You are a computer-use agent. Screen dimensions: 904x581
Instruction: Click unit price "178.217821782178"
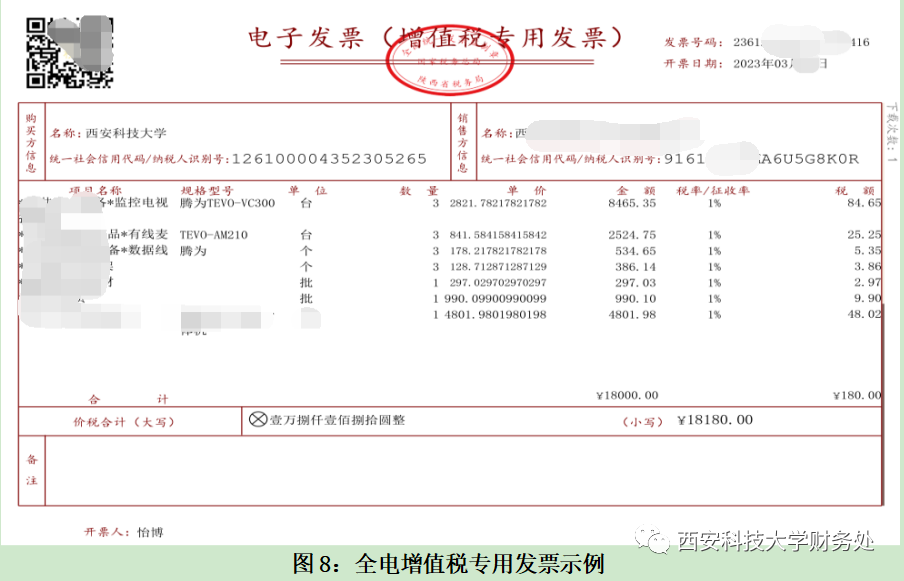[498, 251]
